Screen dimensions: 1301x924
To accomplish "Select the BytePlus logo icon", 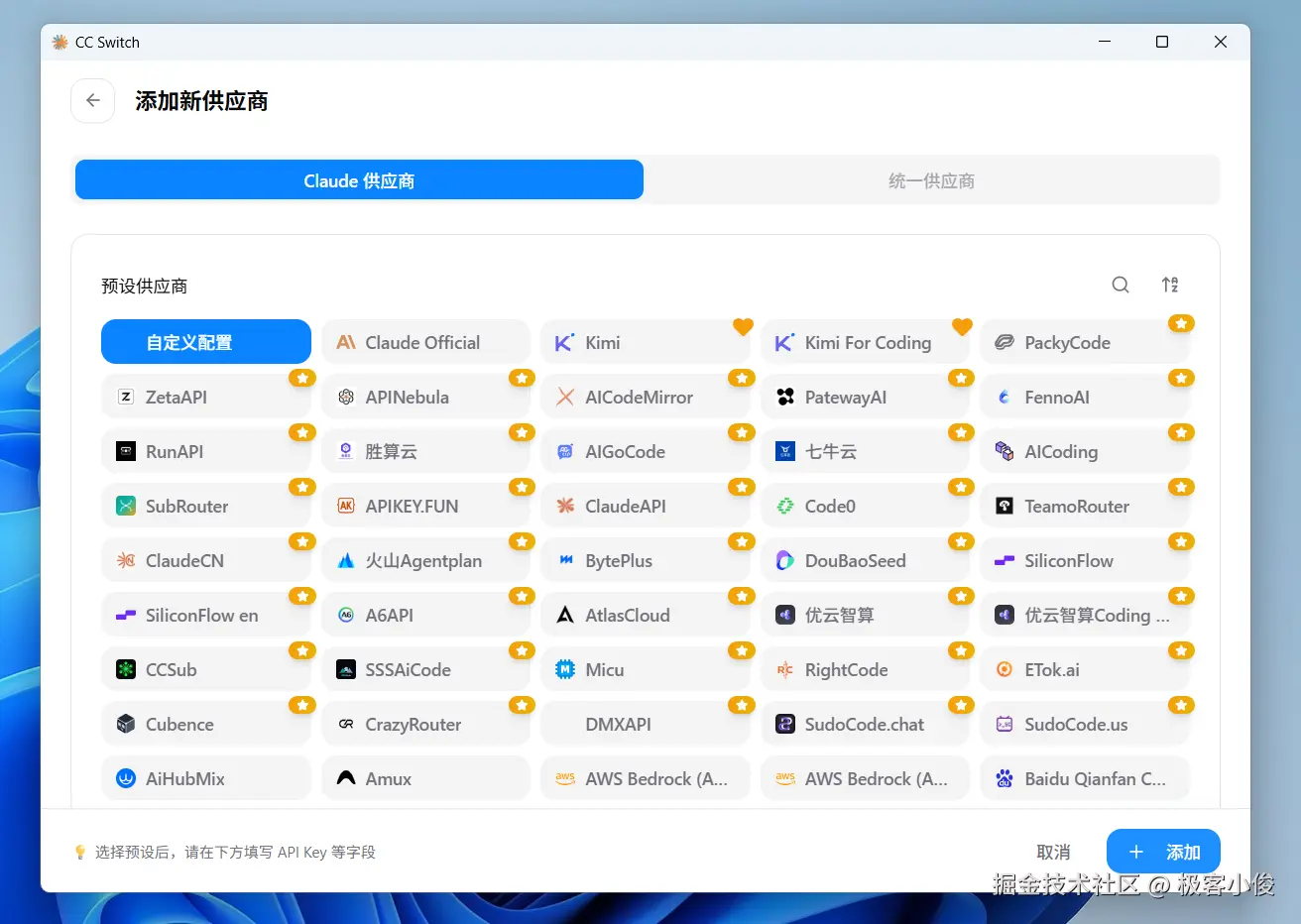I will tap(565, 560).
